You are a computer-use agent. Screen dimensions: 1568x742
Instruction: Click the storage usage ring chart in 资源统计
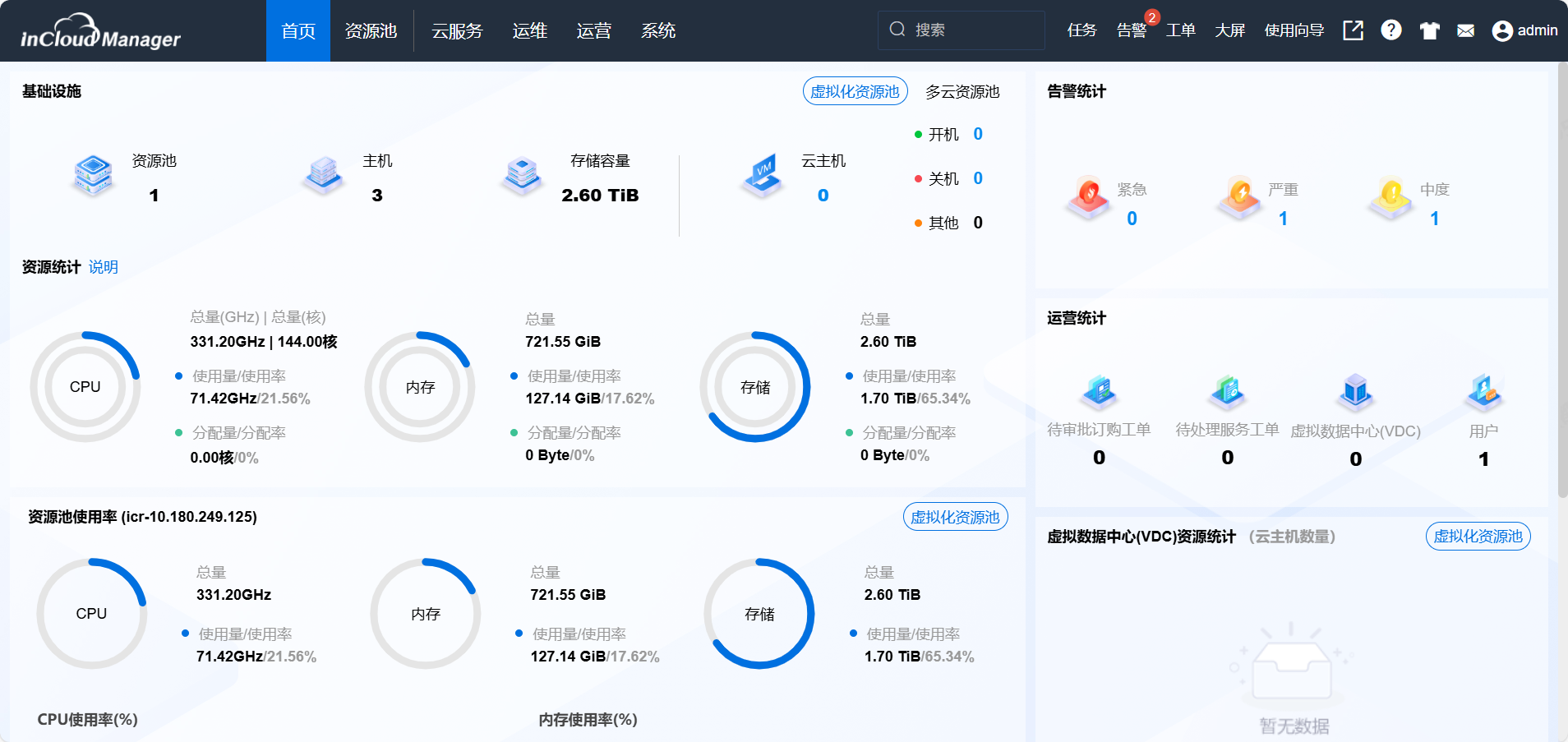coord(754,387)
